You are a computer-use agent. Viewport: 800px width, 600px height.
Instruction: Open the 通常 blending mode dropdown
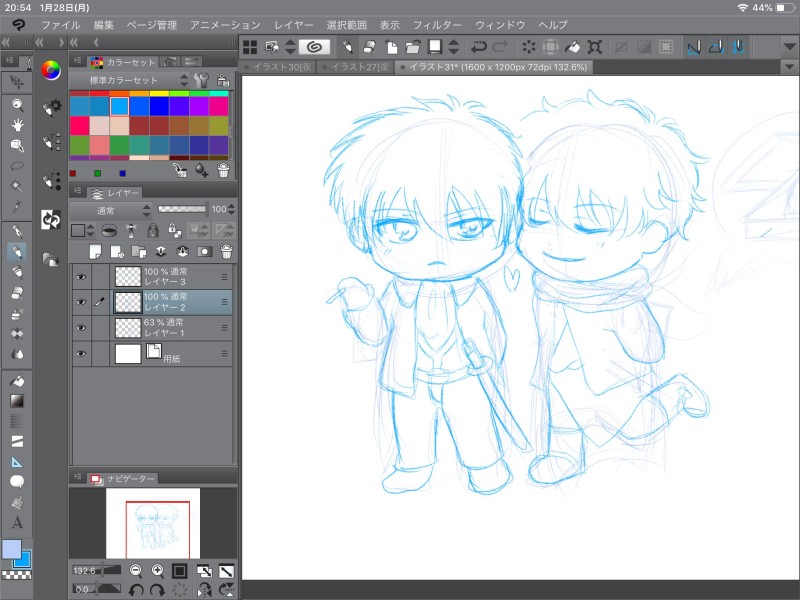click(x=111, y=210)
